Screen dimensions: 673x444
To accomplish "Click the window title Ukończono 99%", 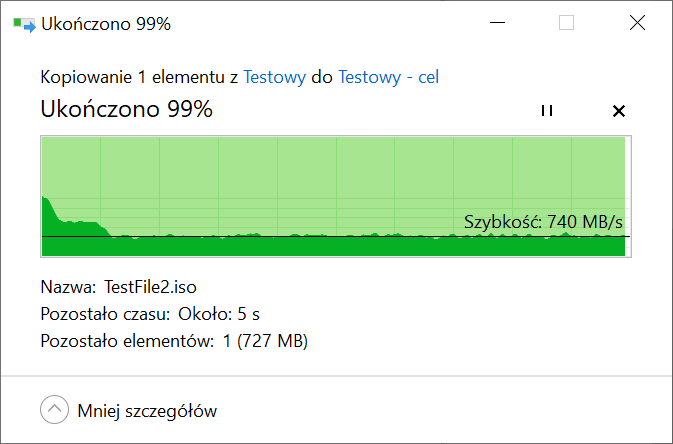I will point(106,24).
